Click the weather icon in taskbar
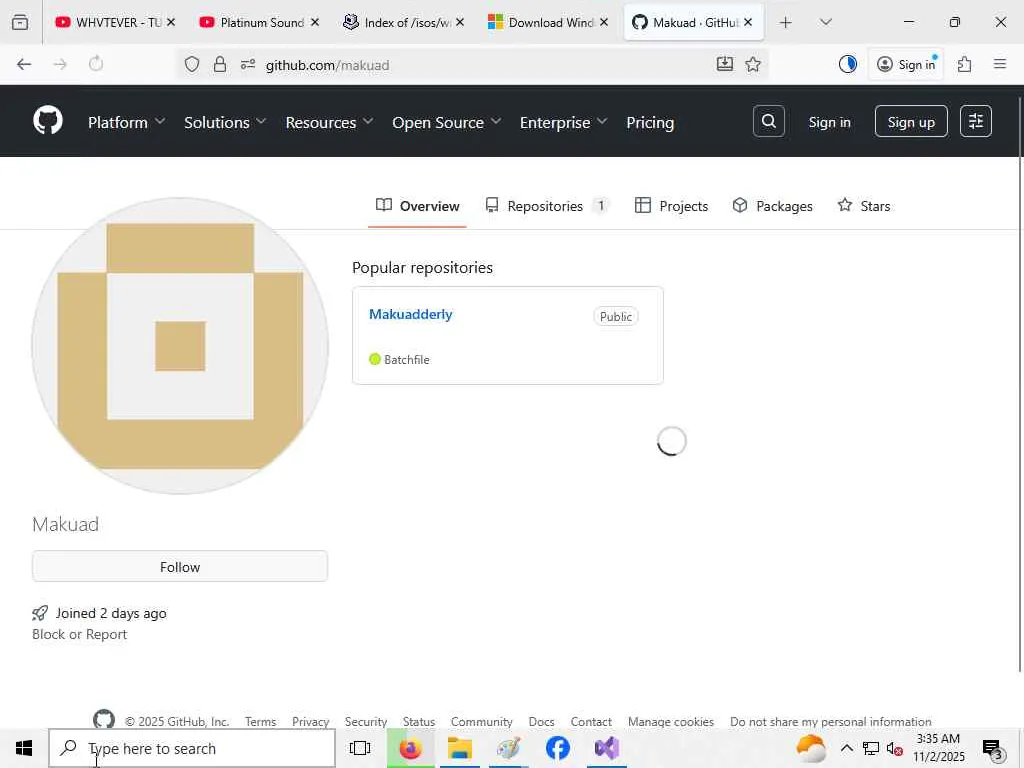Viewport: 1024px width, 768px height. coord(810,748)
